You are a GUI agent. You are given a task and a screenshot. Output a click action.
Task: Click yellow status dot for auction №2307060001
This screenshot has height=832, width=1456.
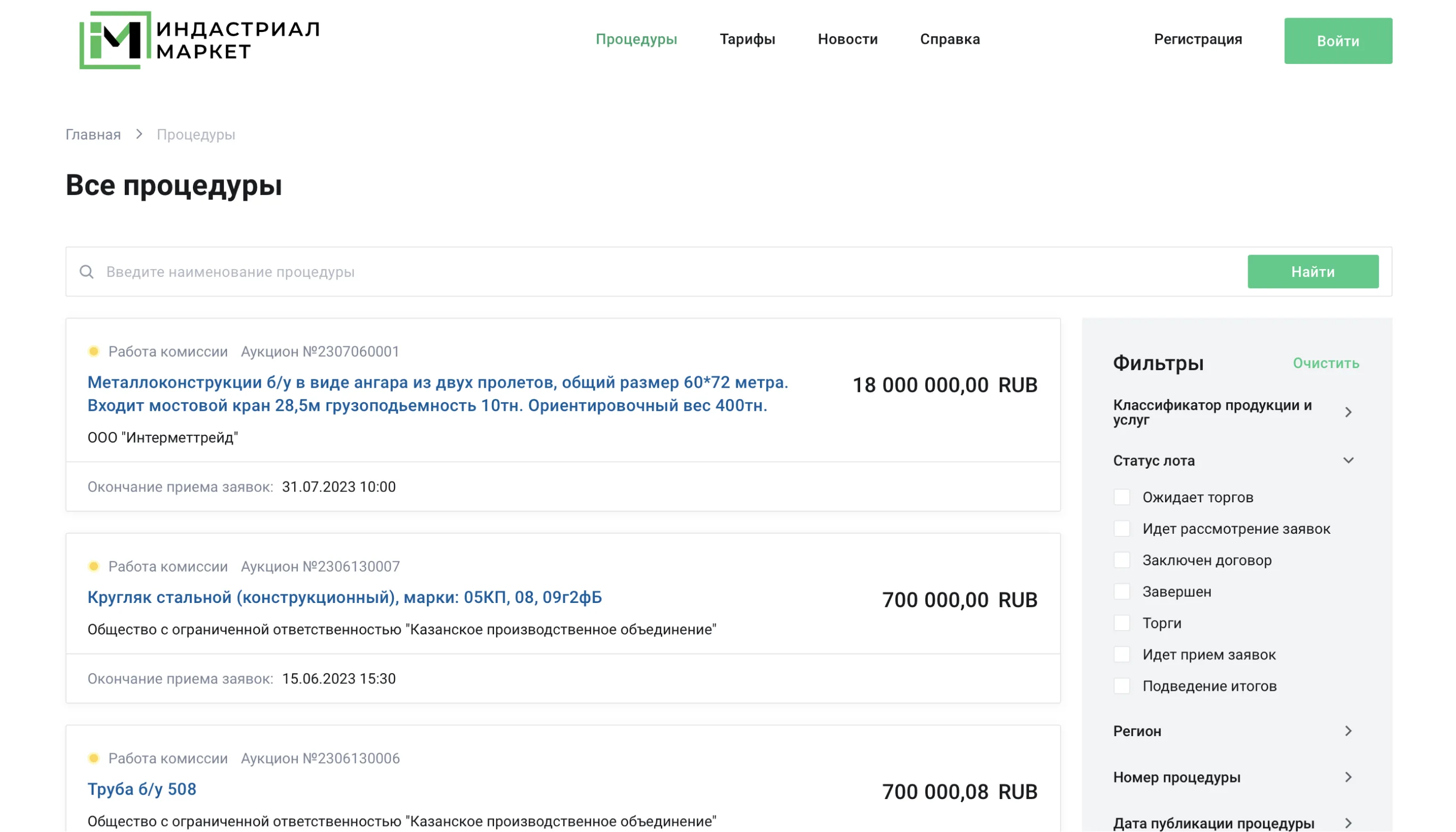point(94,352)
